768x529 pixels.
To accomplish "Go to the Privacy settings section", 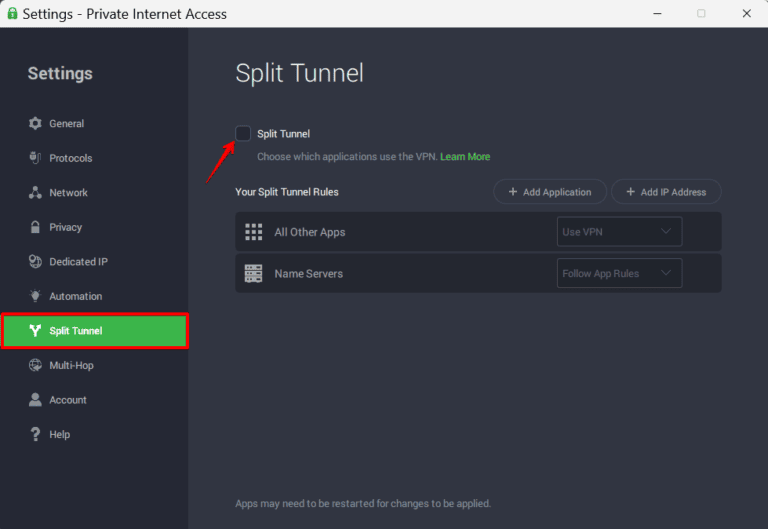I will coord(65,227).
